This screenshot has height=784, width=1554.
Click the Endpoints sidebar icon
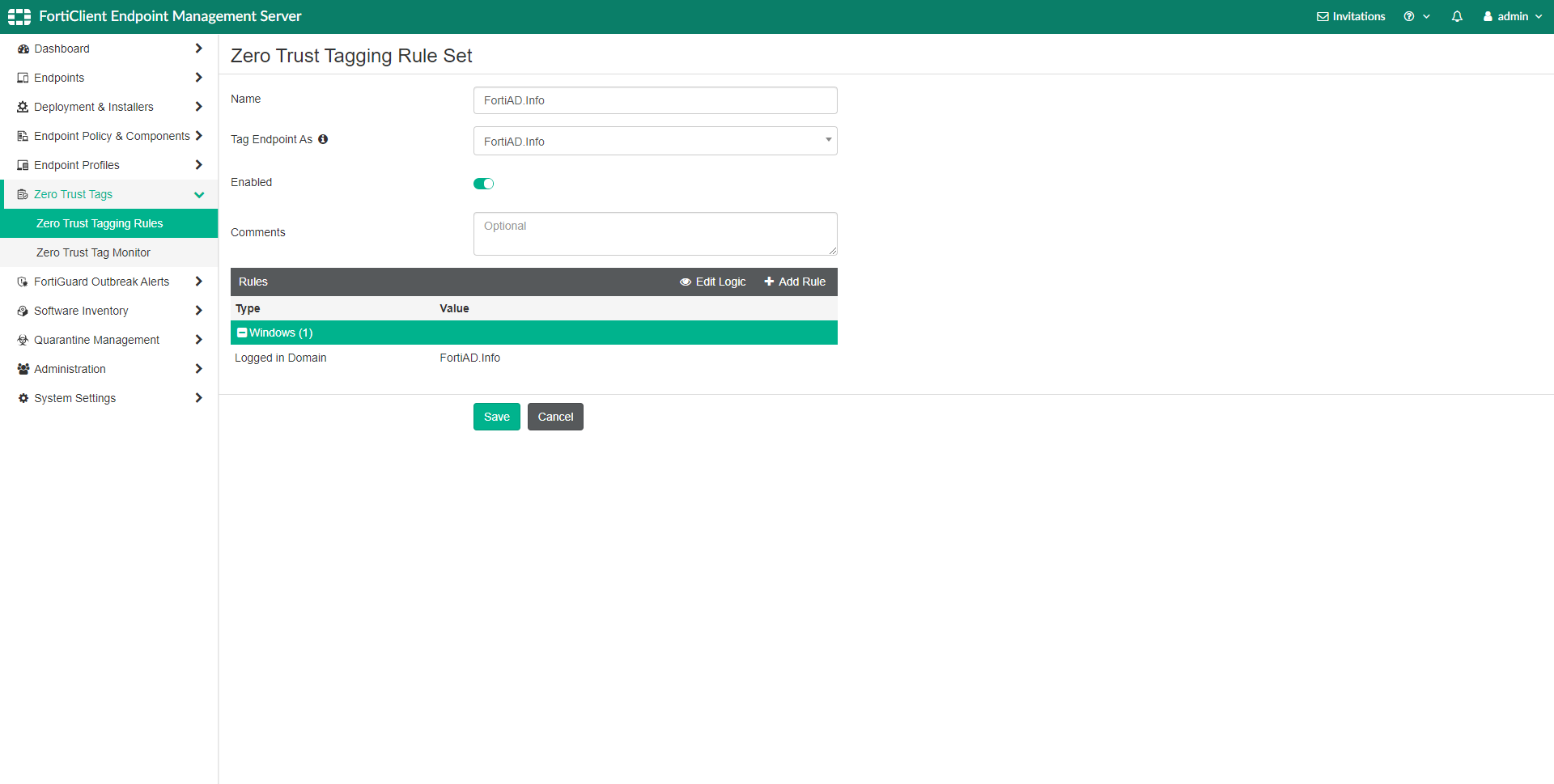(23, 78)
